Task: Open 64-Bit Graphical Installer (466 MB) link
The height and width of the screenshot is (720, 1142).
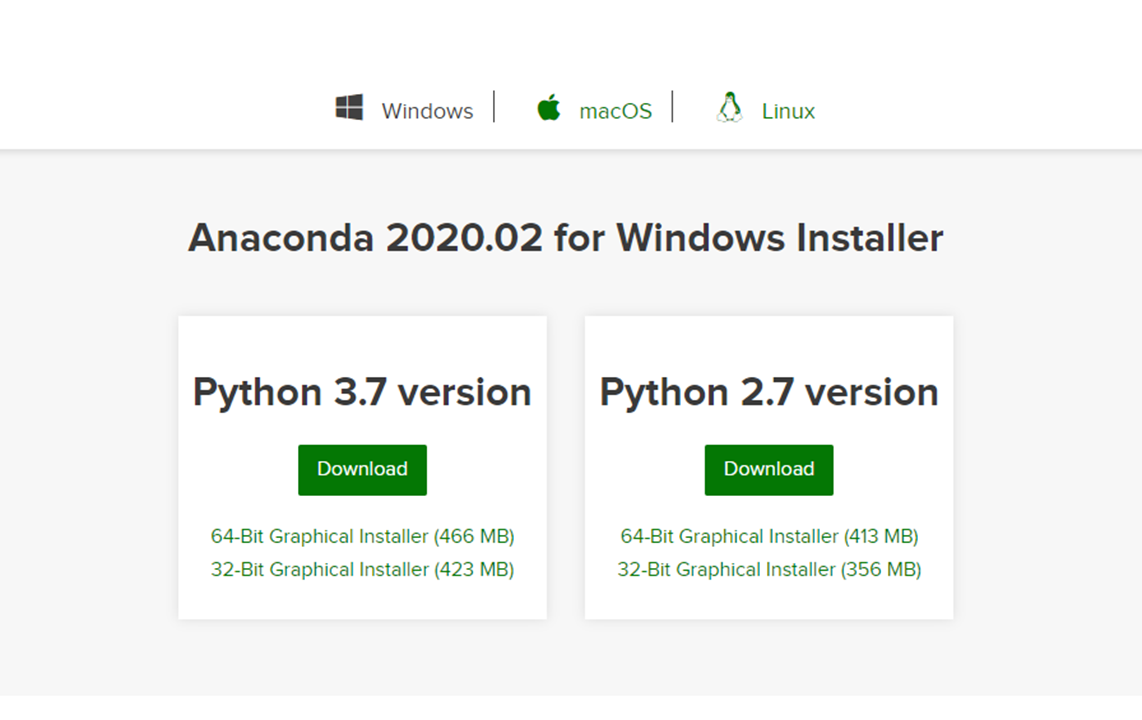Action: point(363,537)
